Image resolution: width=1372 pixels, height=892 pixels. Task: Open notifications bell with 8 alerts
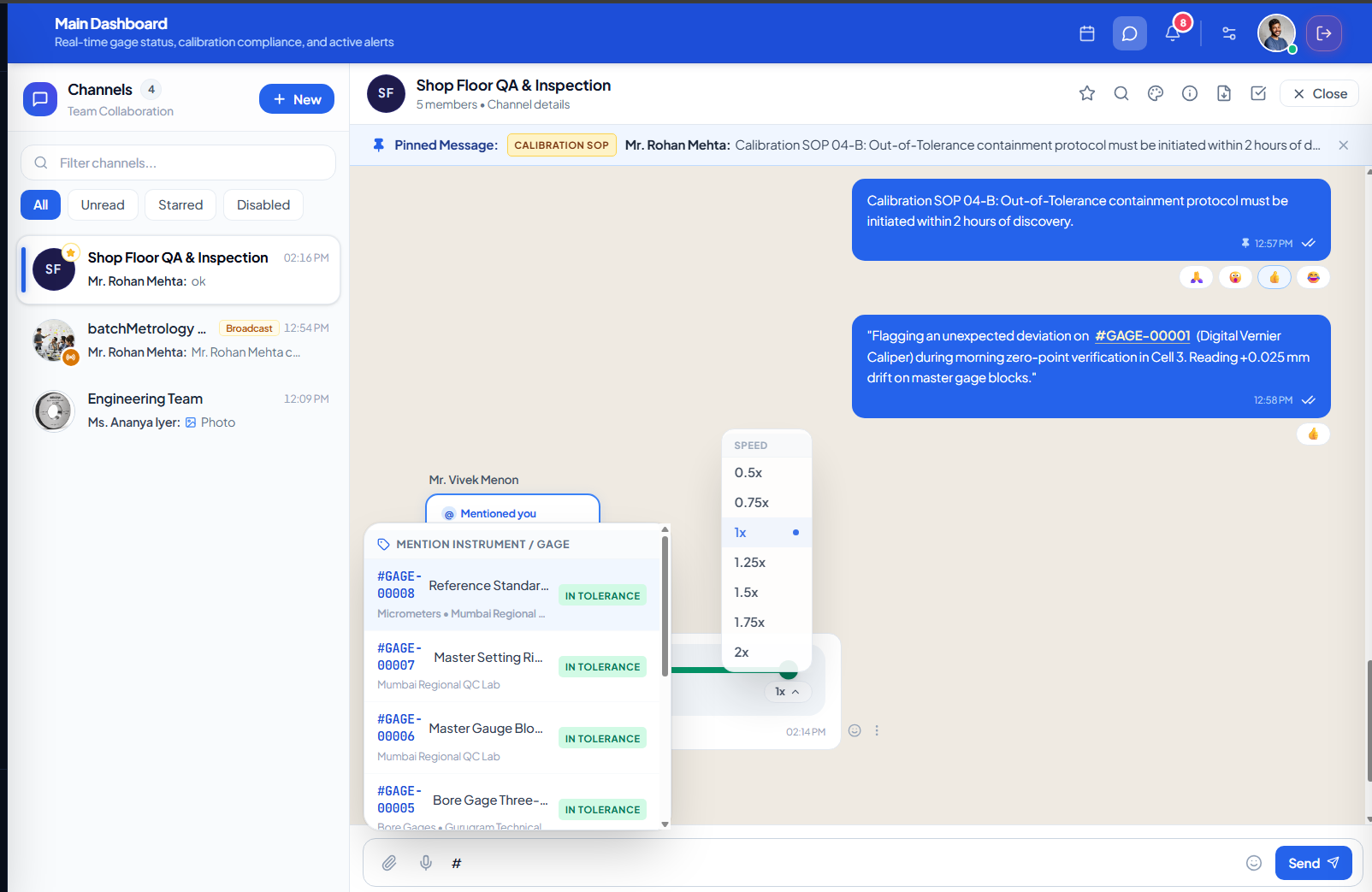coord(1173,33)
